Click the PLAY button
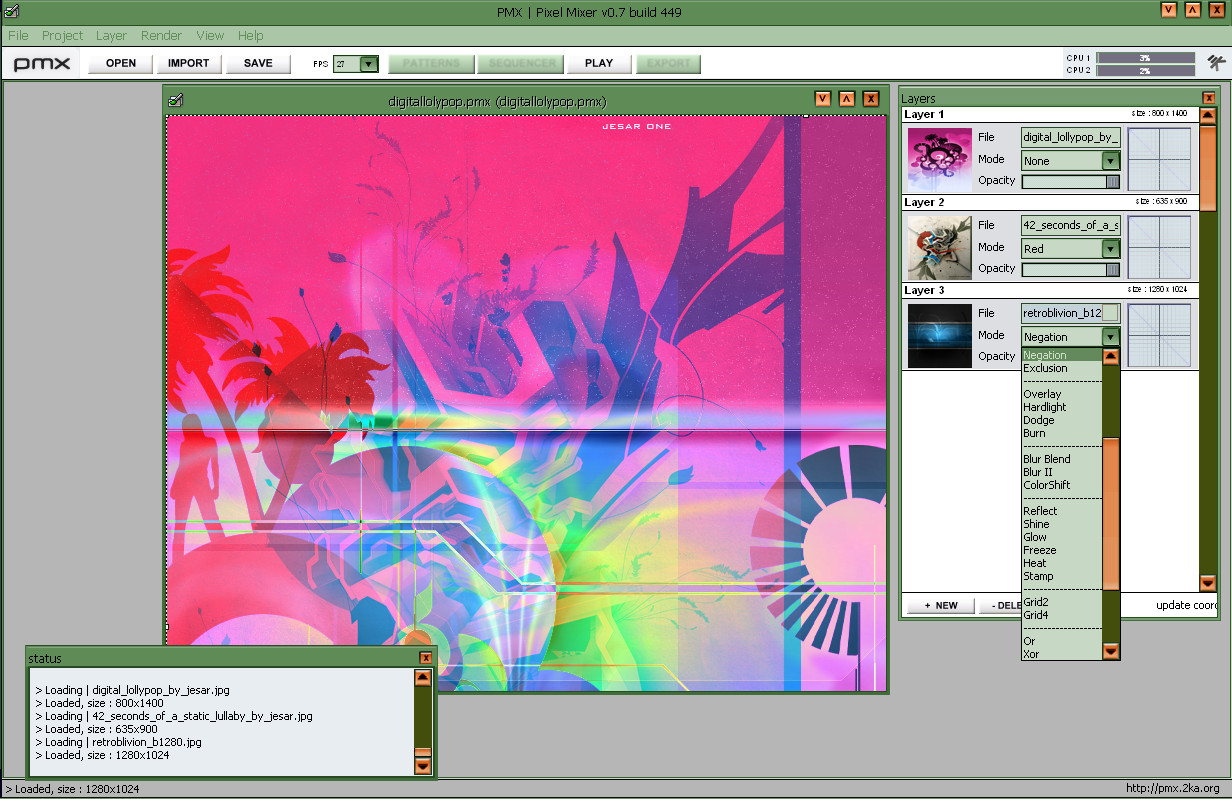The image size is (1232, 799). coord(599,63)
